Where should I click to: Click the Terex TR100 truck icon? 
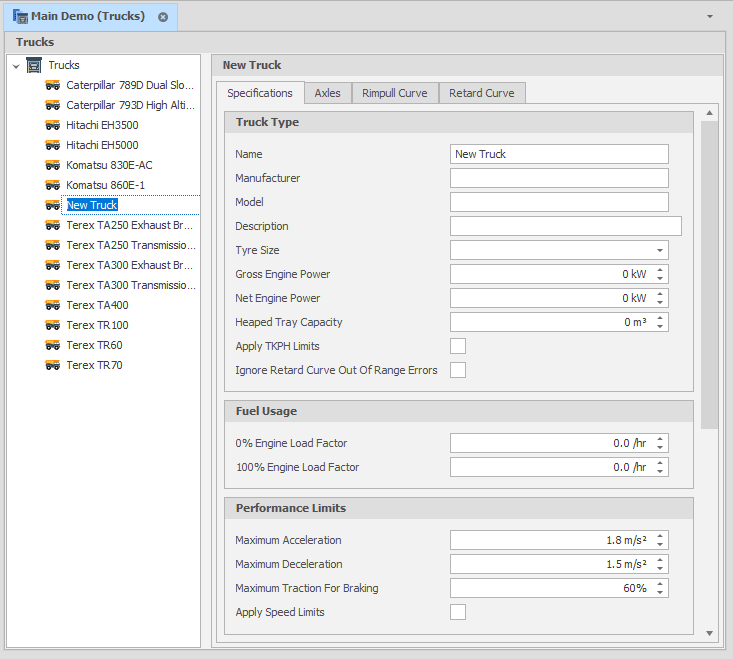(x=53, y=325)
